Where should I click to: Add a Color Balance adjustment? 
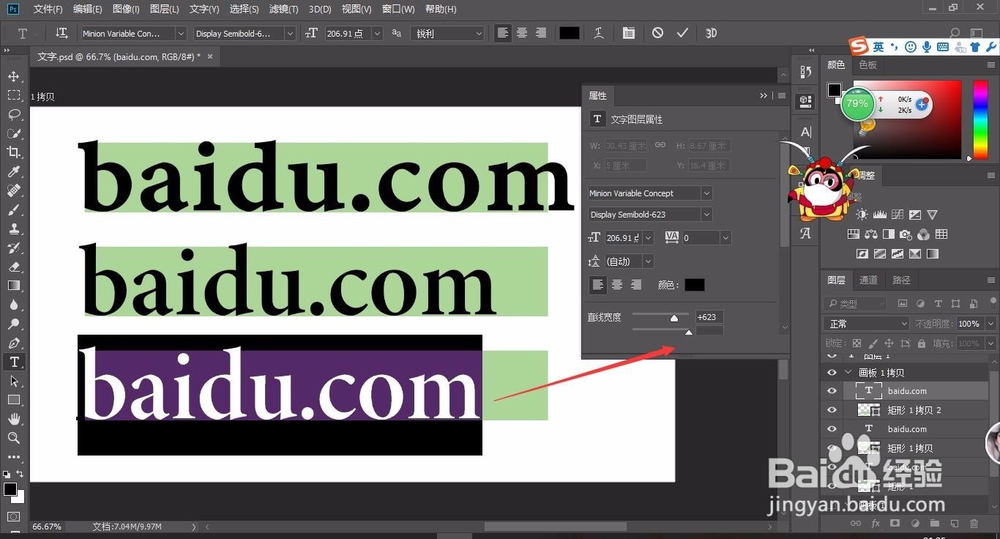click(871, 235)
